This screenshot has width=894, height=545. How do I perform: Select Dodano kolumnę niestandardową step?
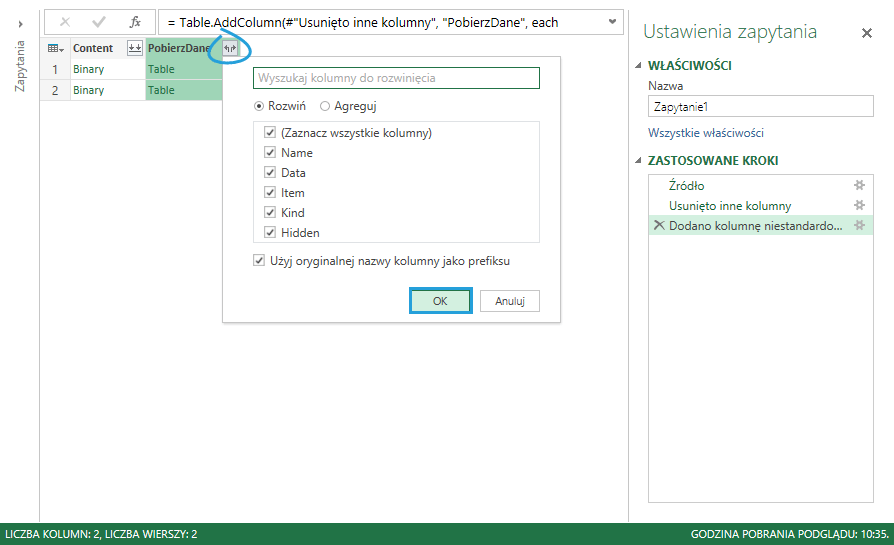coord(755,225)
